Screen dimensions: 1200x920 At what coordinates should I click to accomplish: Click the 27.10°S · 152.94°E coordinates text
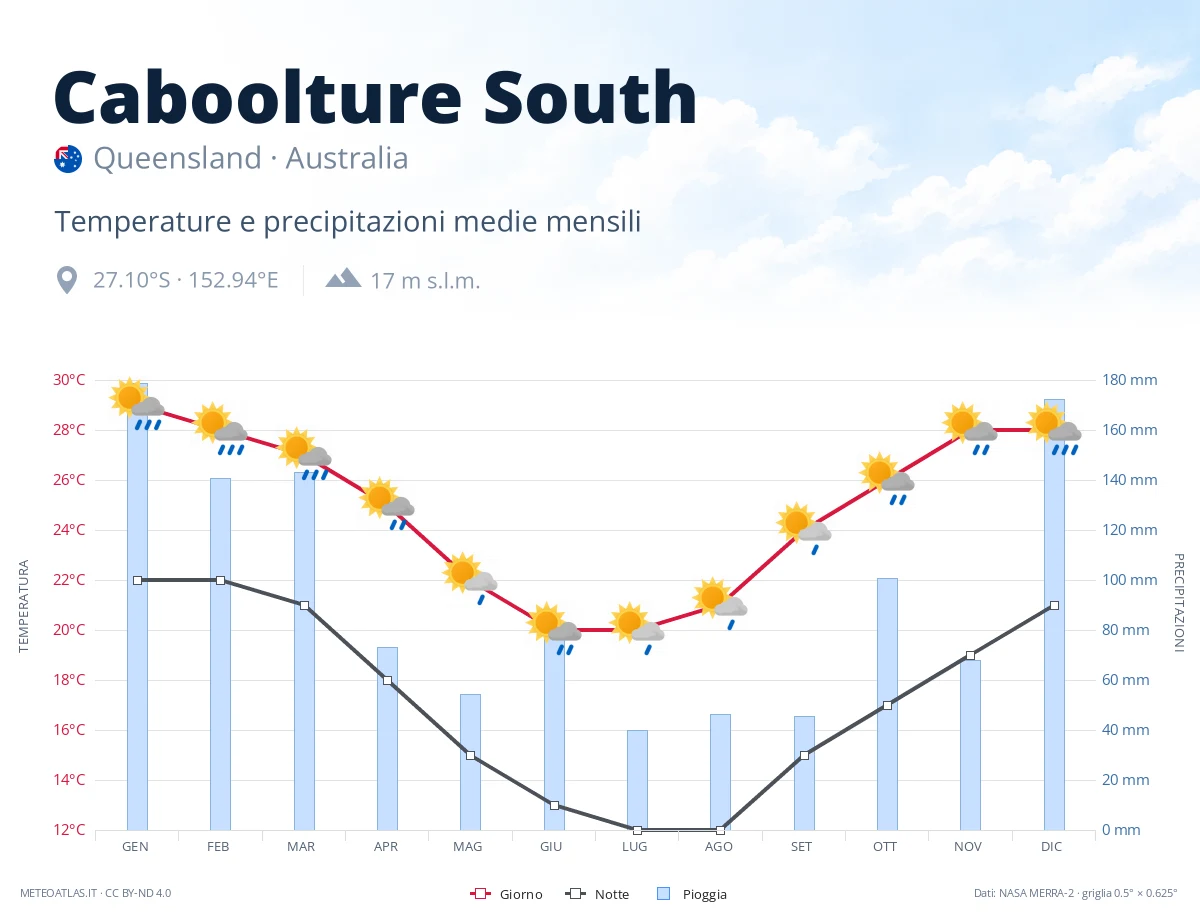click(x=186, y=280)
